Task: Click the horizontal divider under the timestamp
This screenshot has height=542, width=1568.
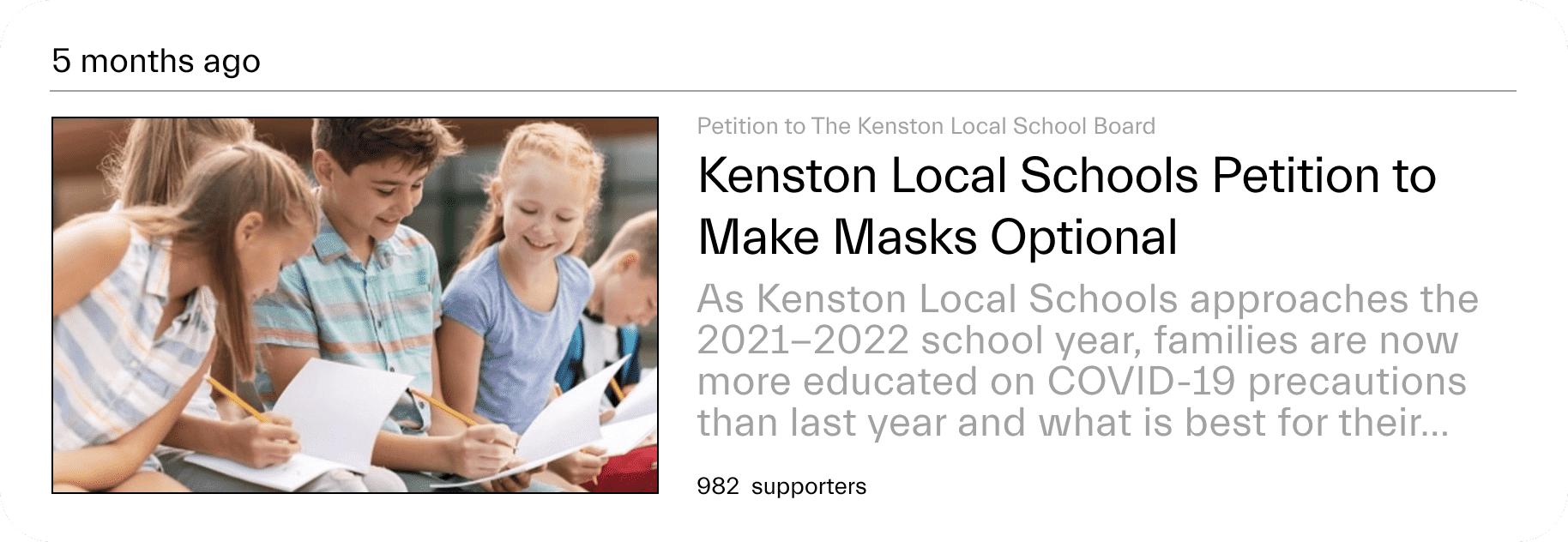Action: 784,90
